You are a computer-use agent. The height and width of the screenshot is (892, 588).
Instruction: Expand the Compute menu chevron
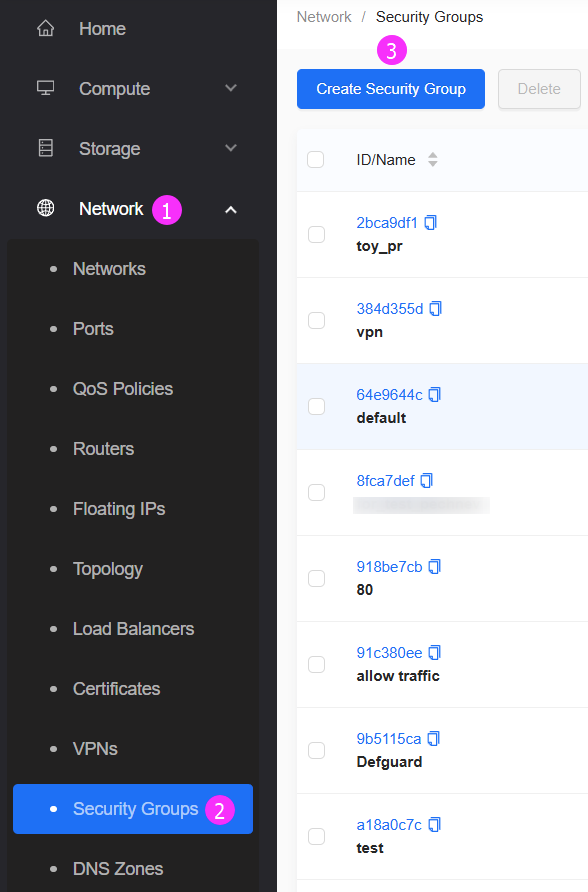(x=230, y=88)
